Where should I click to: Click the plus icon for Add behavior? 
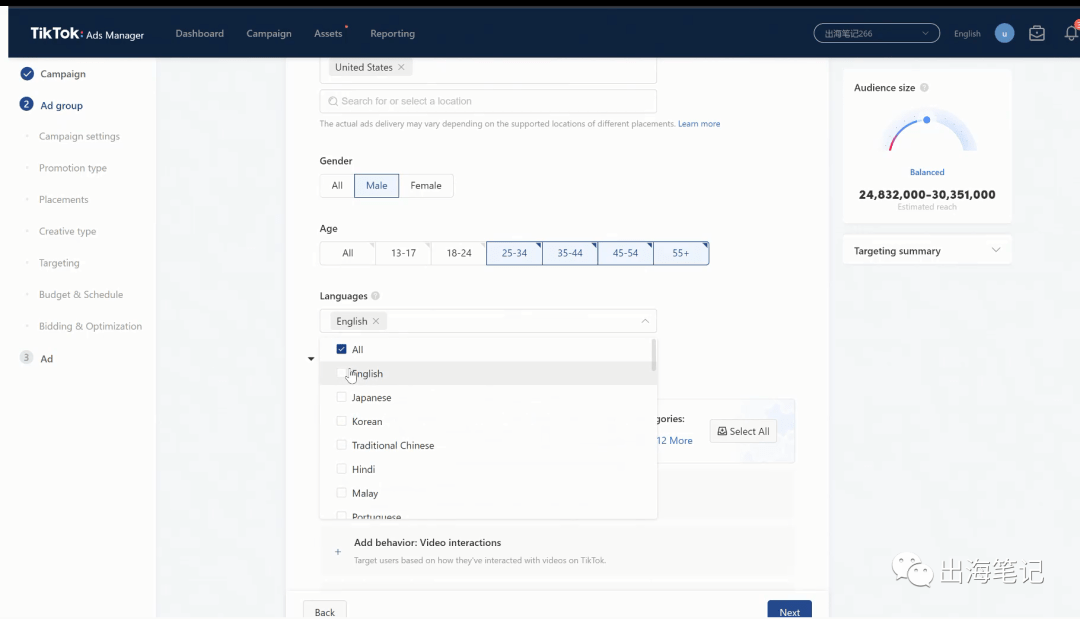(338, 552)
